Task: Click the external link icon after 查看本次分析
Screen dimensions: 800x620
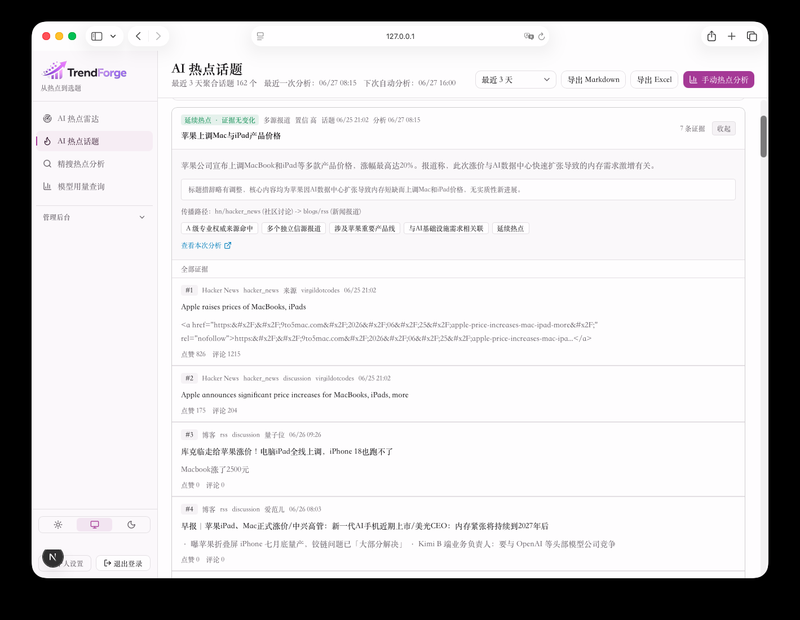Action: click(228, 245)
